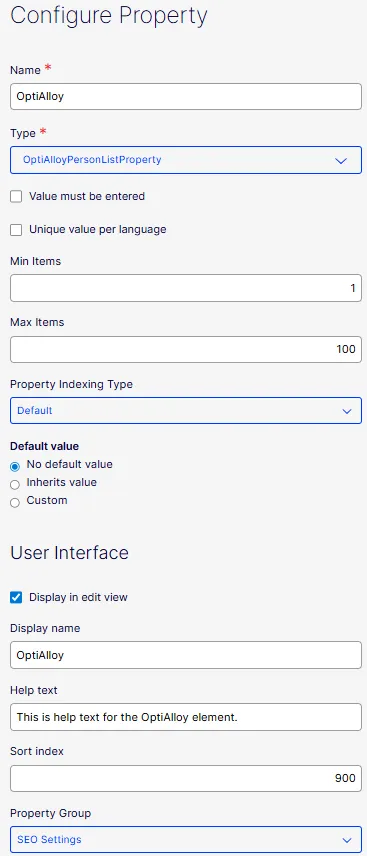
Task: Click the Default value label
Action: [x=44, y=446]
